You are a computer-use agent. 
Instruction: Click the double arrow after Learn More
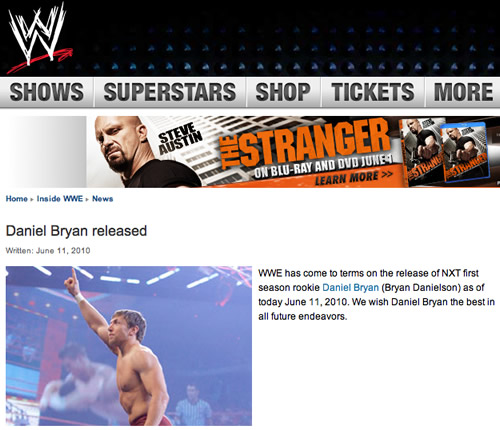point(387,174)
